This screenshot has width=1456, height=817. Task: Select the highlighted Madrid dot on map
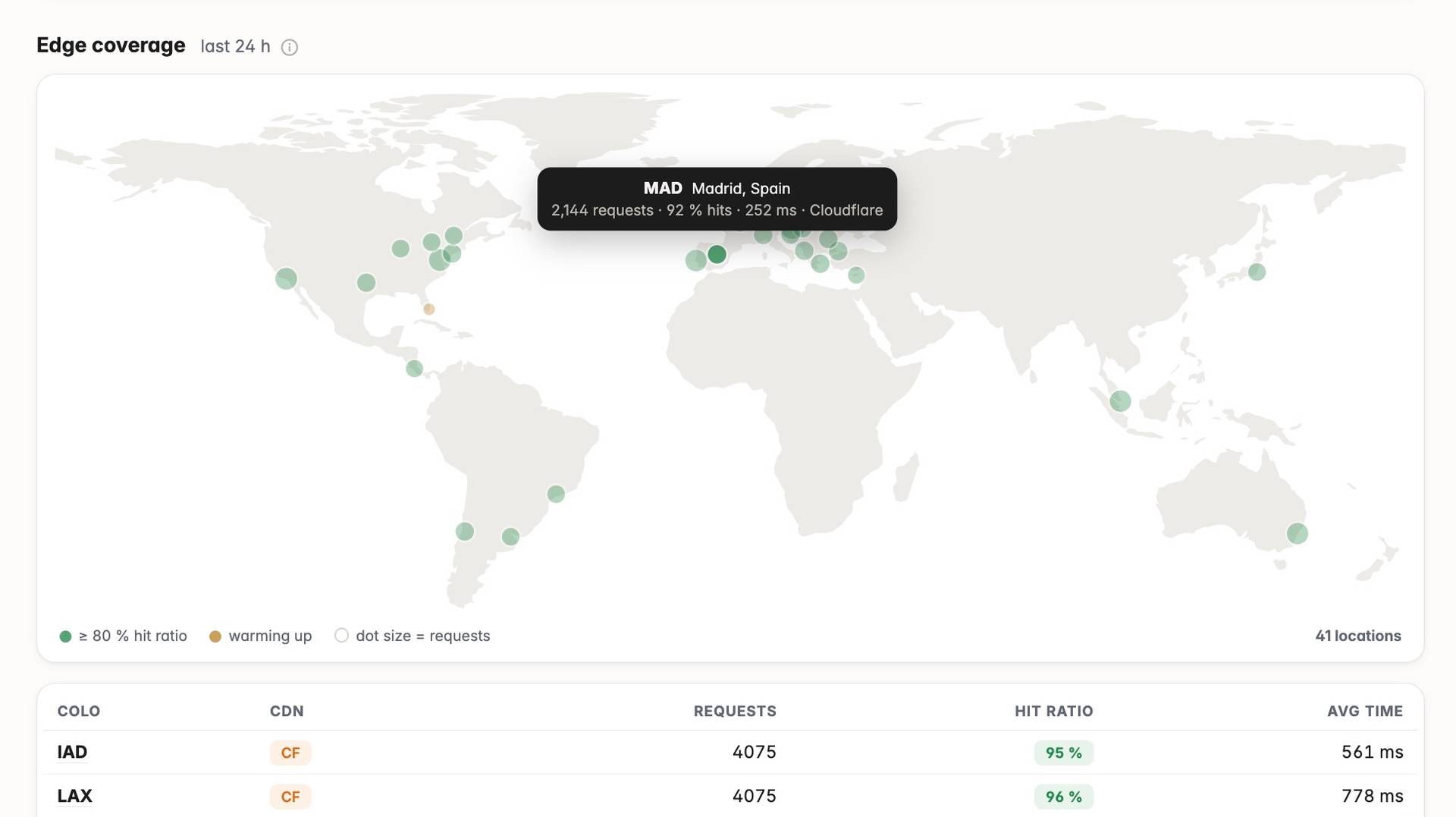[717, 254]
